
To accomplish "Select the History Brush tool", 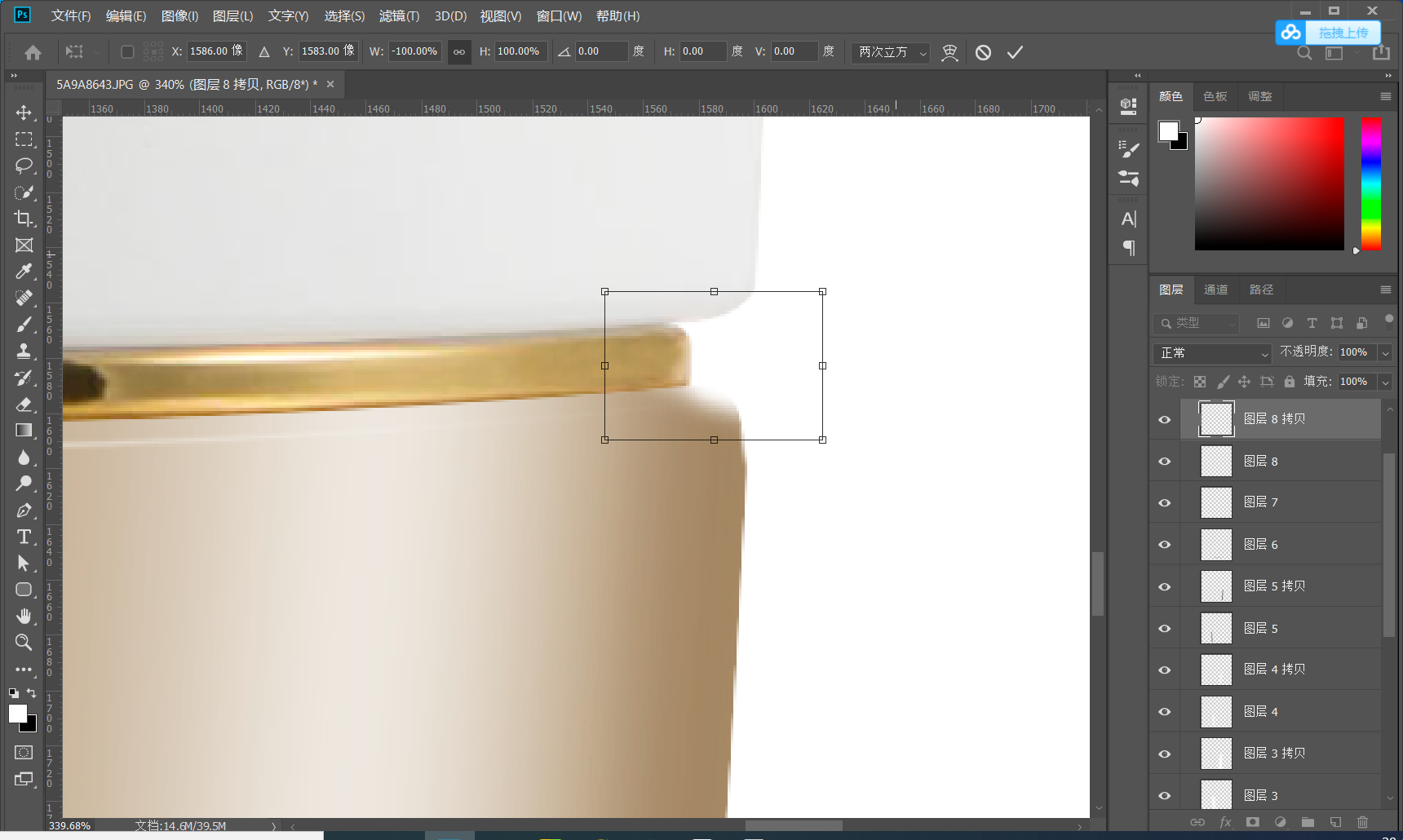I will 24,378.
